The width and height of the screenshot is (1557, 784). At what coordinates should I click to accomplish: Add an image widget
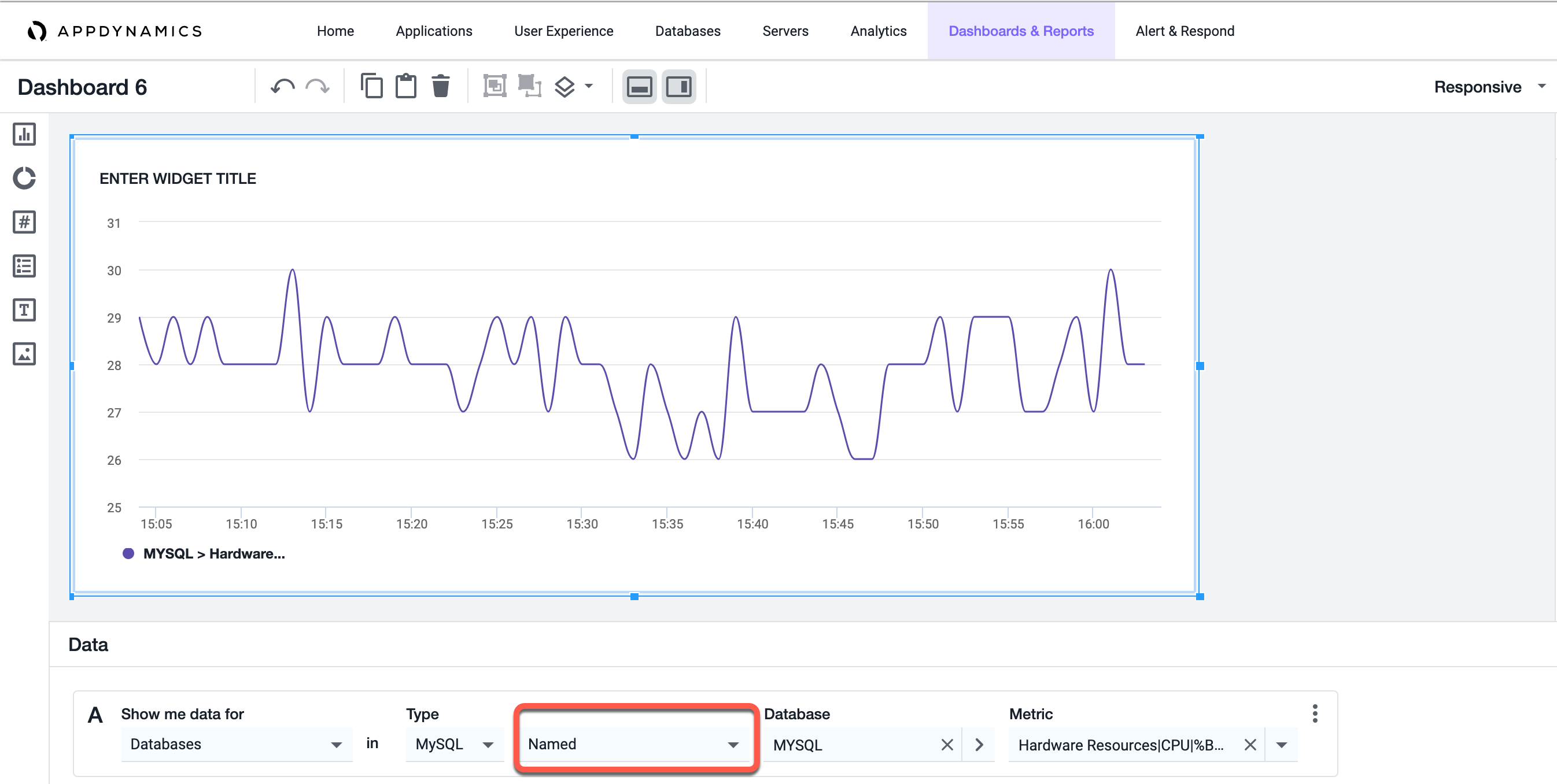click(x=24, y=354)
